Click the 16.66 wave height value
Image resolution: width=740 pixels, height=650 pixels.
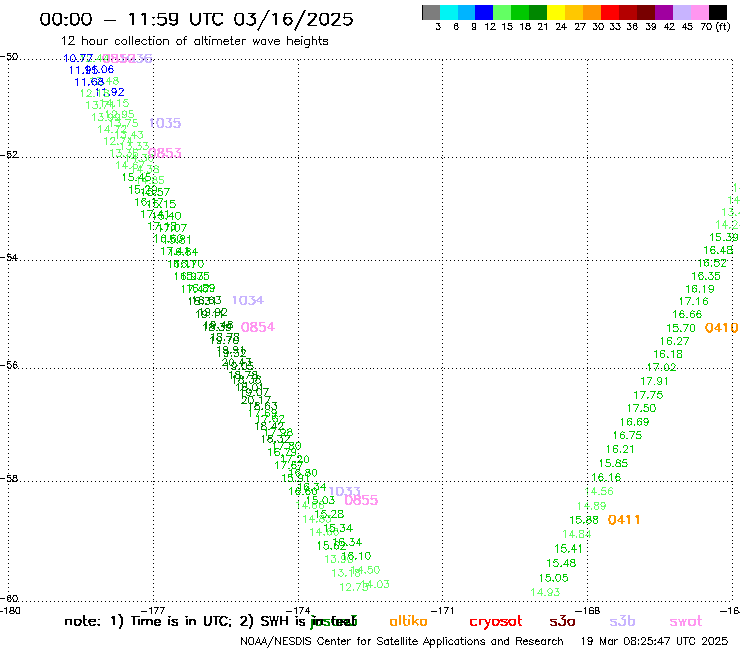click(687, 314)
